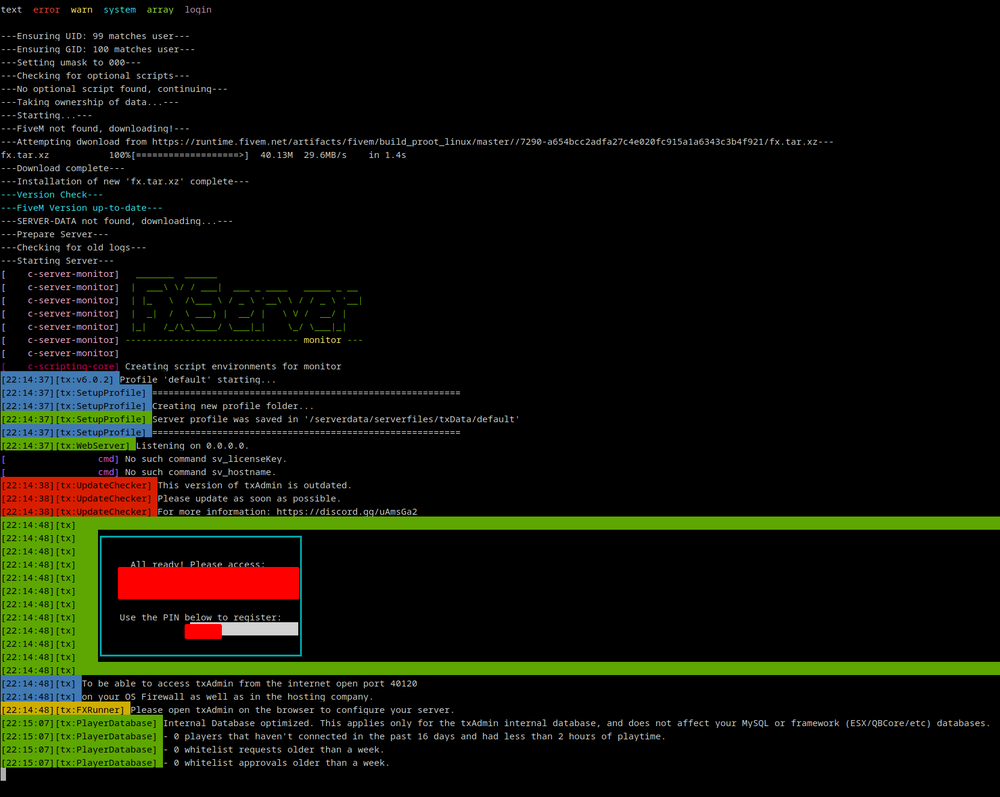1000x797 pixels.
Task: Click the '---Download complete---' line
Action: pyautogui.click(x=62, y=168)
